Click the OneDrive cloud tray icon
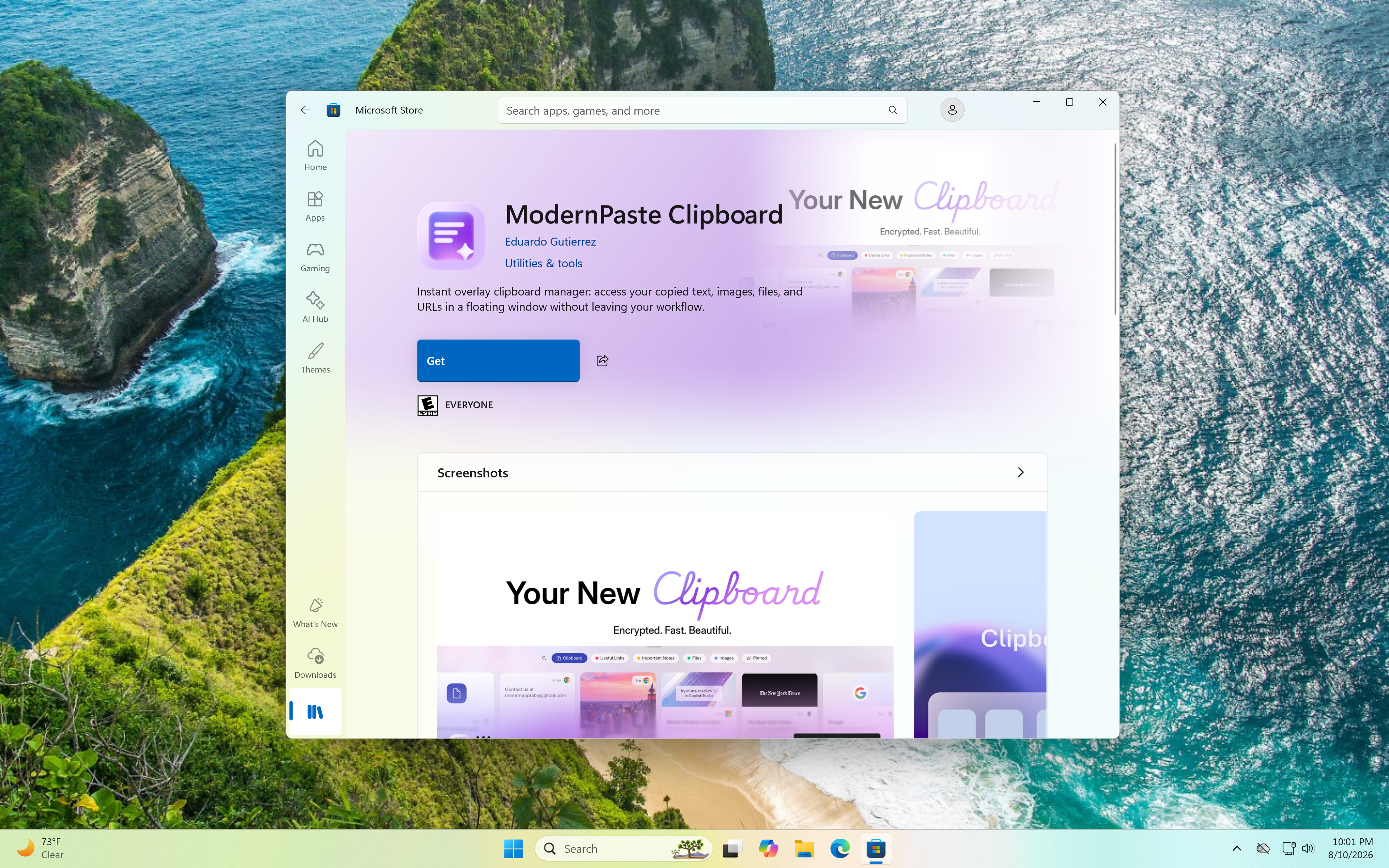The height and width of the screenshot is (868, 1389). coord(1263,848)
